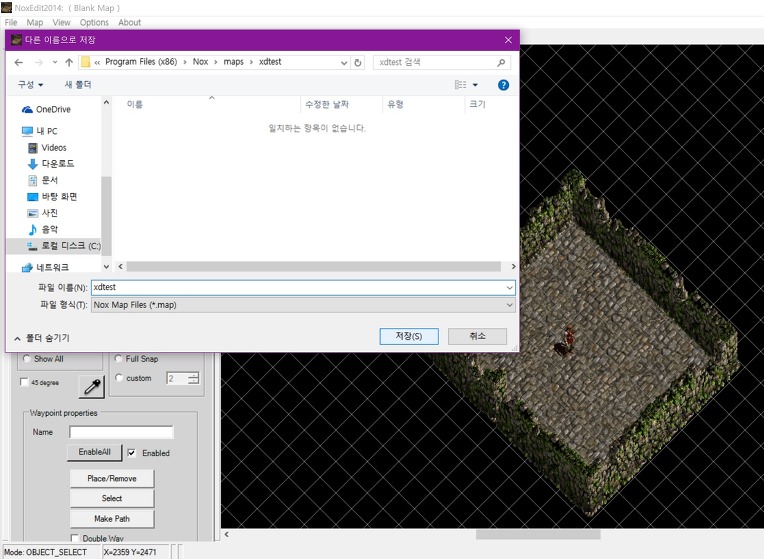764x559 pixels.
Task: Open the save dialog help icon
Action: click(x=503, y=85)
